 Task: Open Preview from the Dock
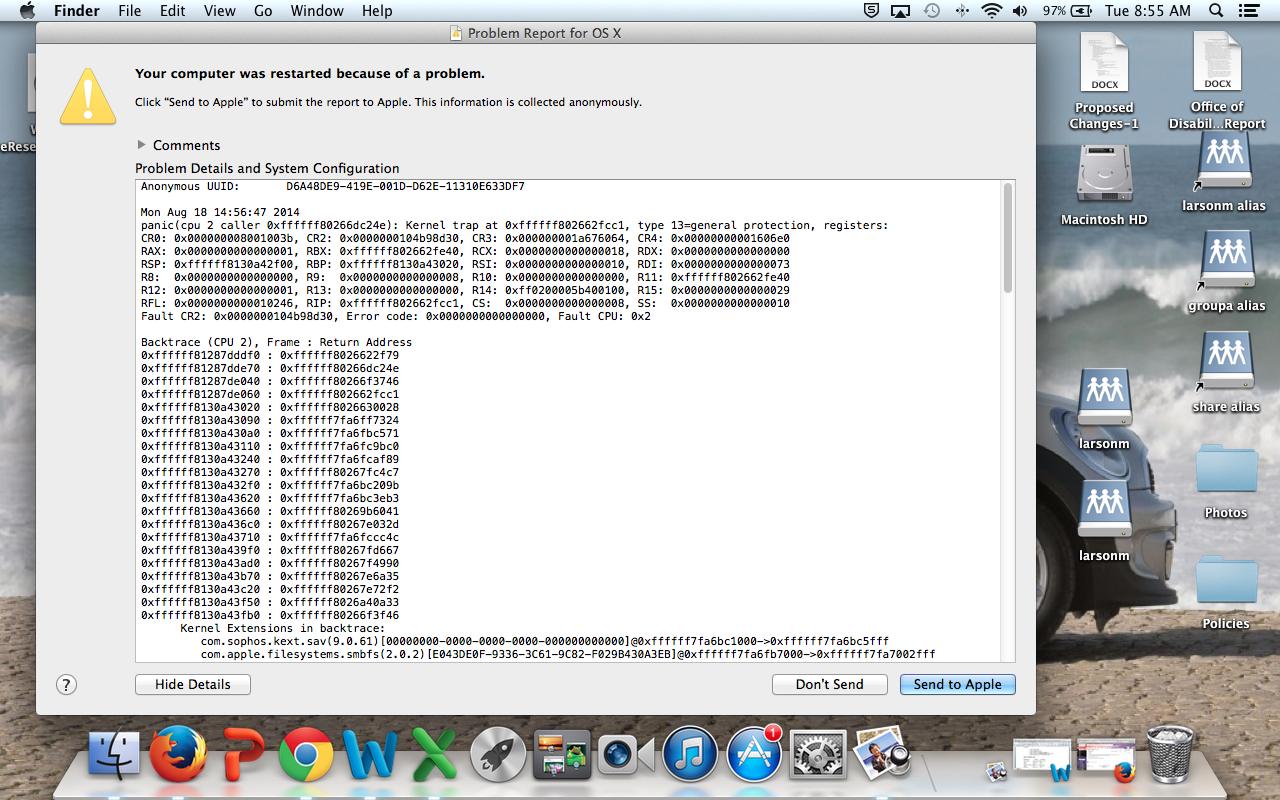click(882, 753)
